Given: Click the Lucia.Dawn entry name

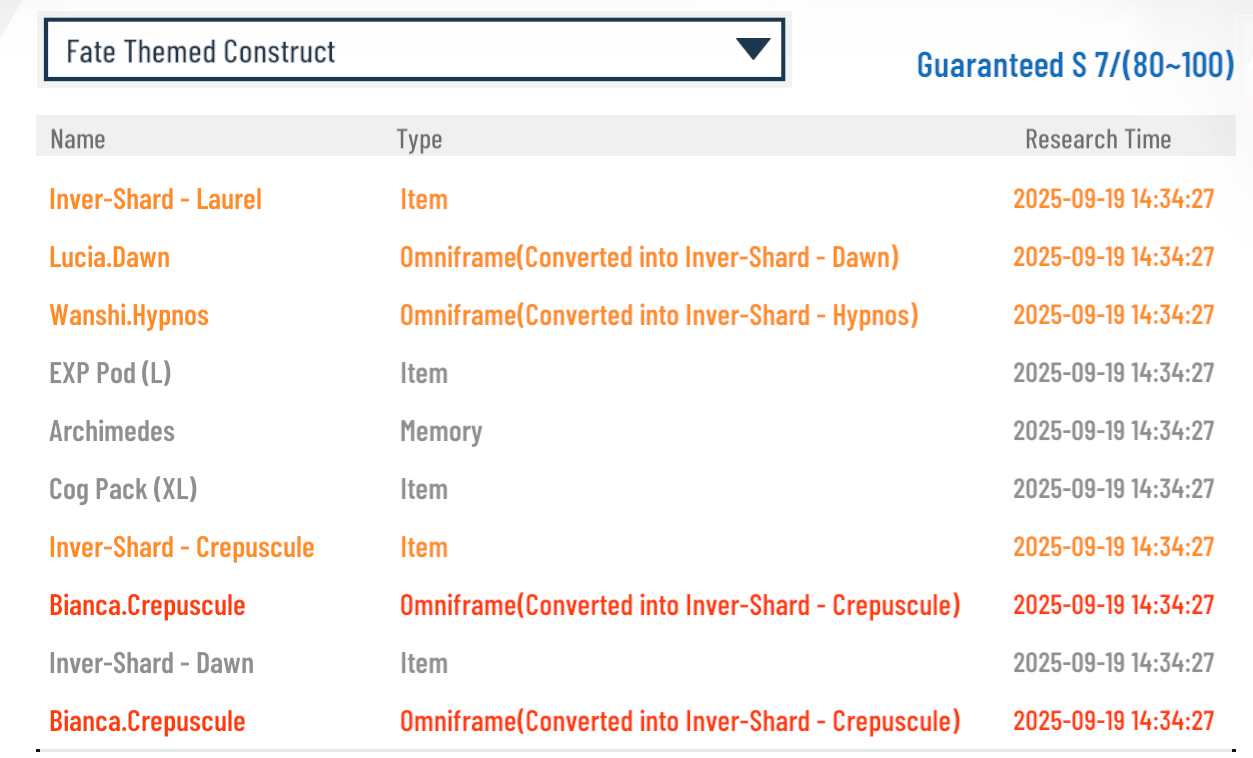Looking at the screenshot, I should coord(110,257).
